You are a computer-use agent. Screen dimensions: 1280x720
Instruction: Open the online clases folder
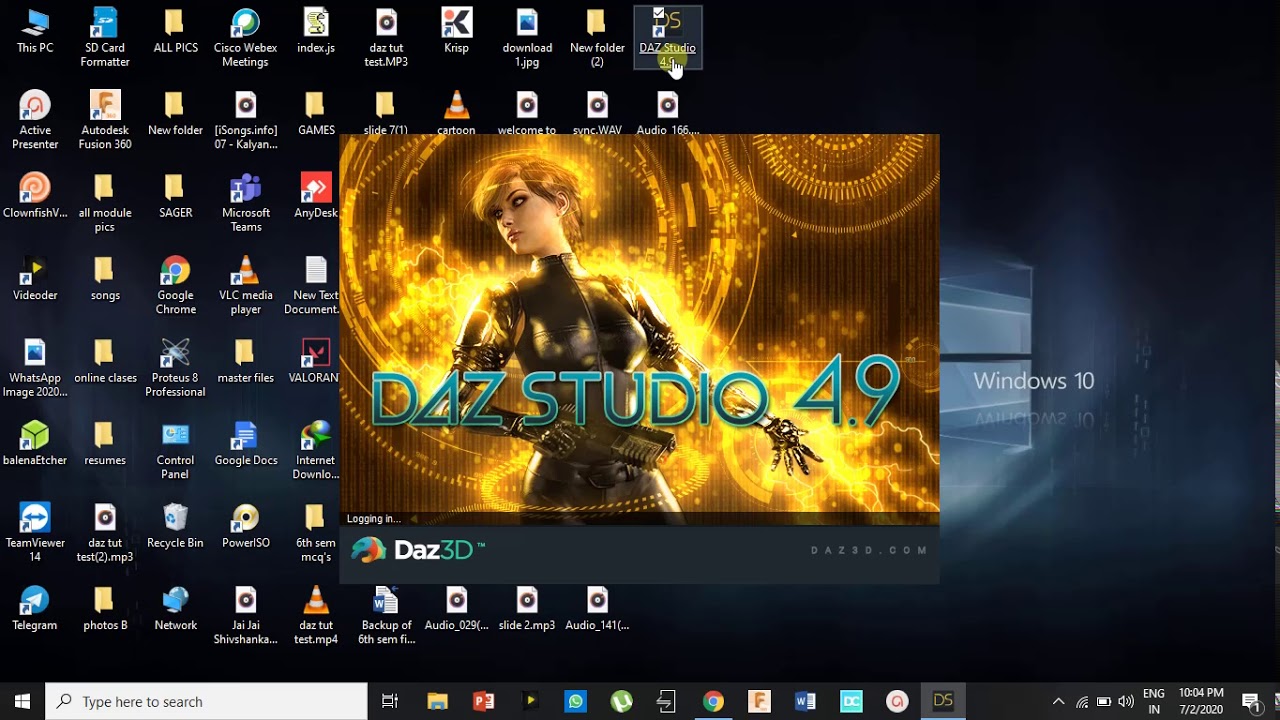[x=105, y=361]
